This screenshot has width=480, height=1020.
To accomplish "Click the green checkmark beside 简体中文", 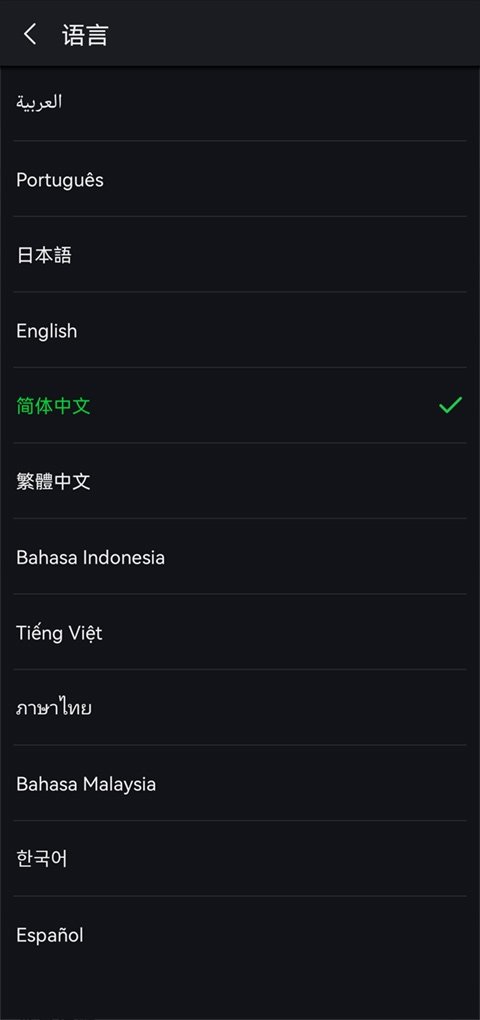I will pos(450,405).
